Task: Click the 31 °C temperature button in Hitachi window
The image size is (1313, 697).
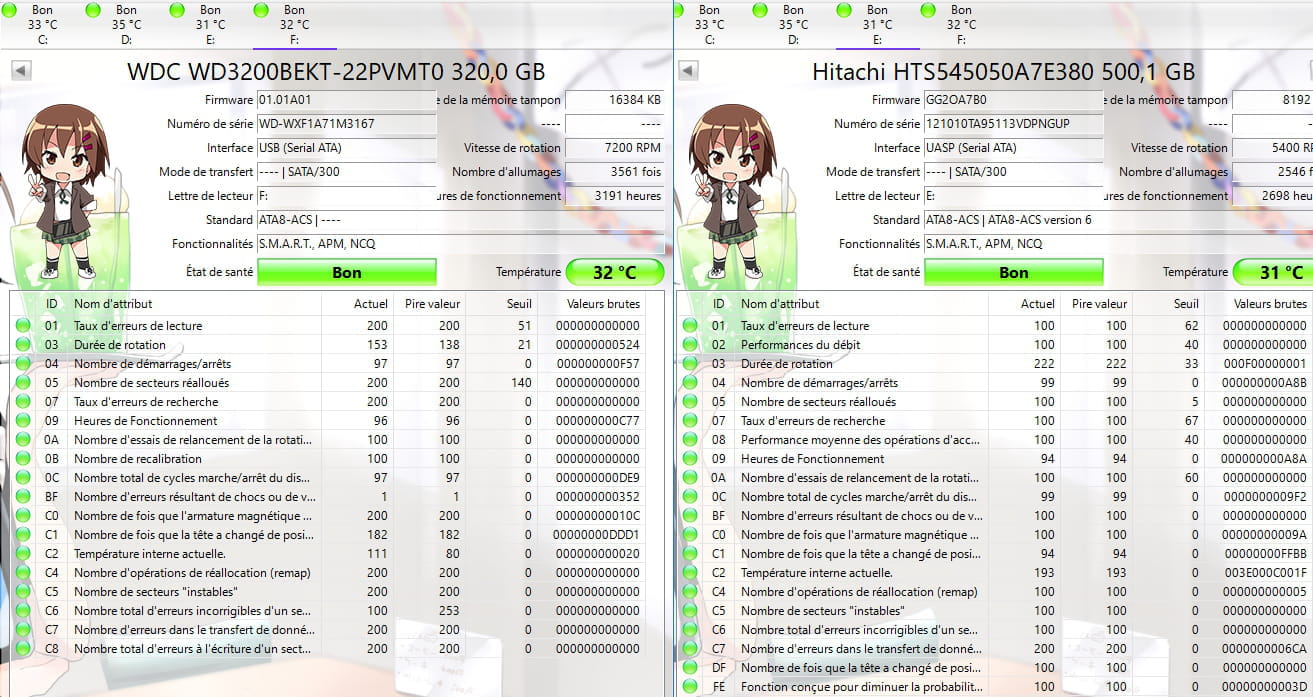Action: [x=1273, y=272]
